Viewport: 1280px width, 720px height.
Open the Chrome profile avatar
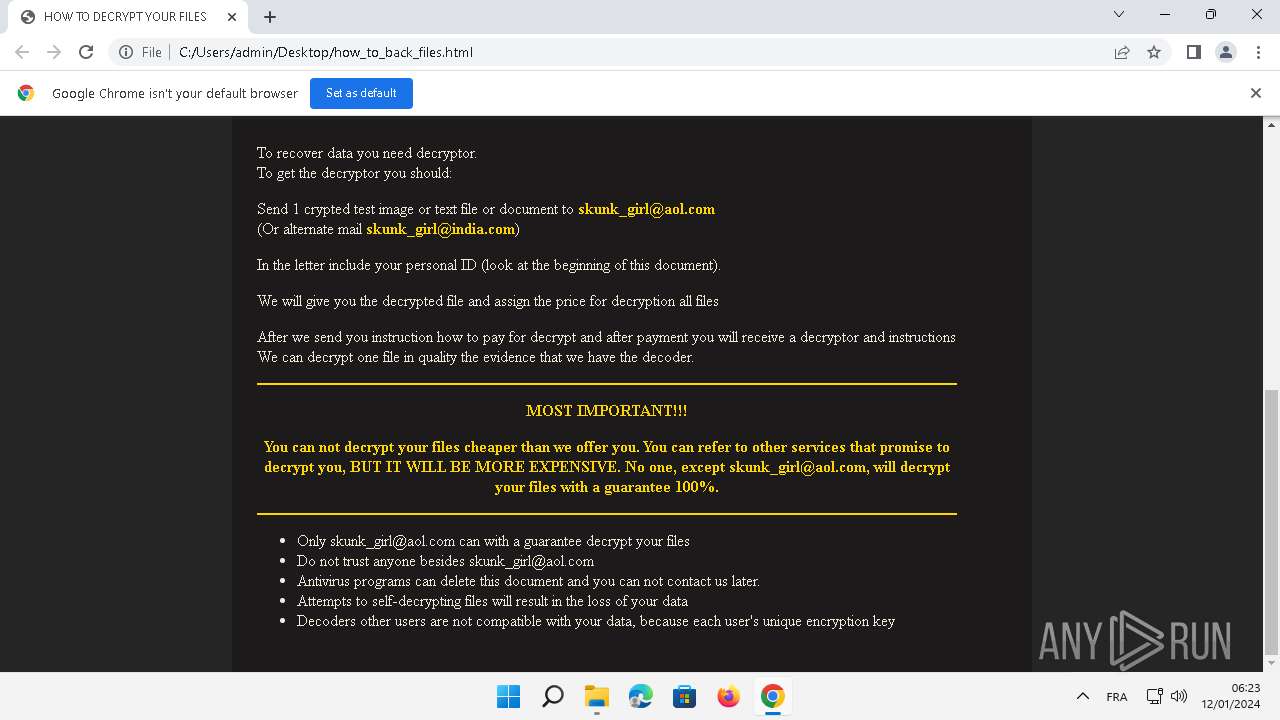click(x=1226, y=52)
